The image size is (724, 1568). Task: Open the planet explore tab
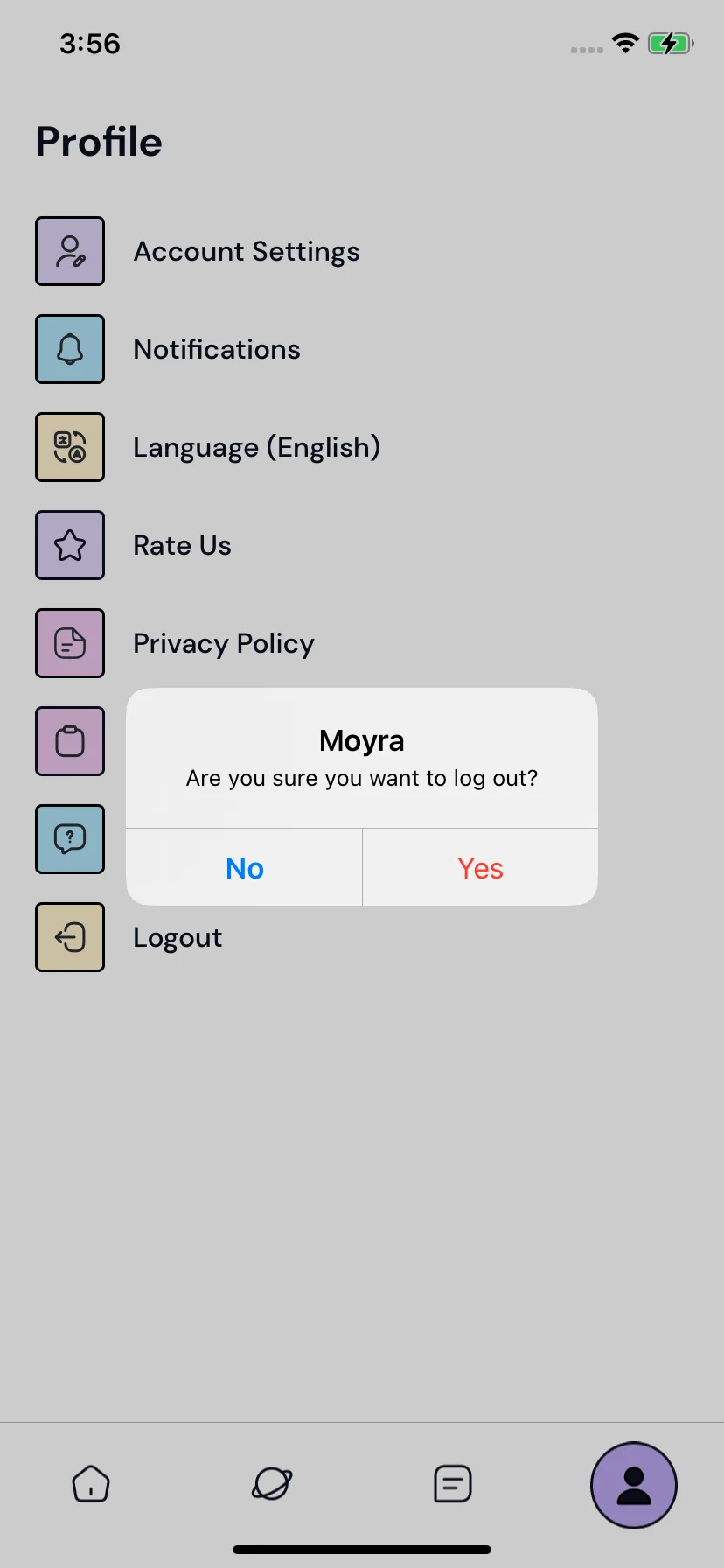(272, 1484)
